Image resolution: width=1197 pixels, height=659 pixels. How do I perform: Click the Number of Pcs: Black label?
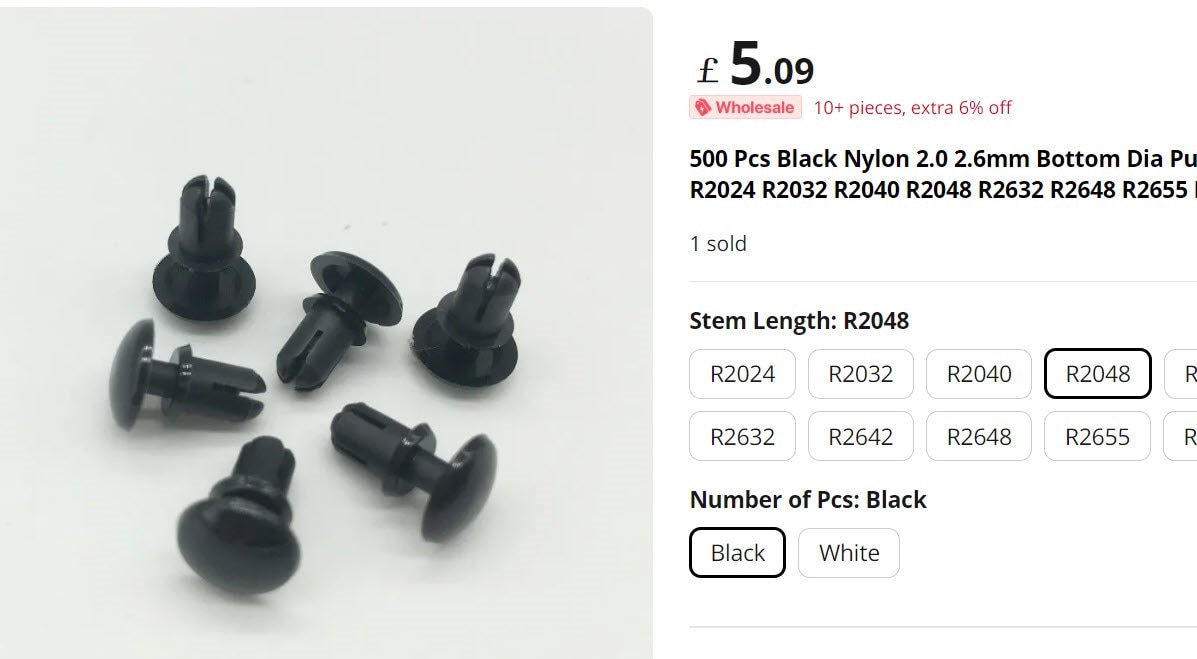808,499
